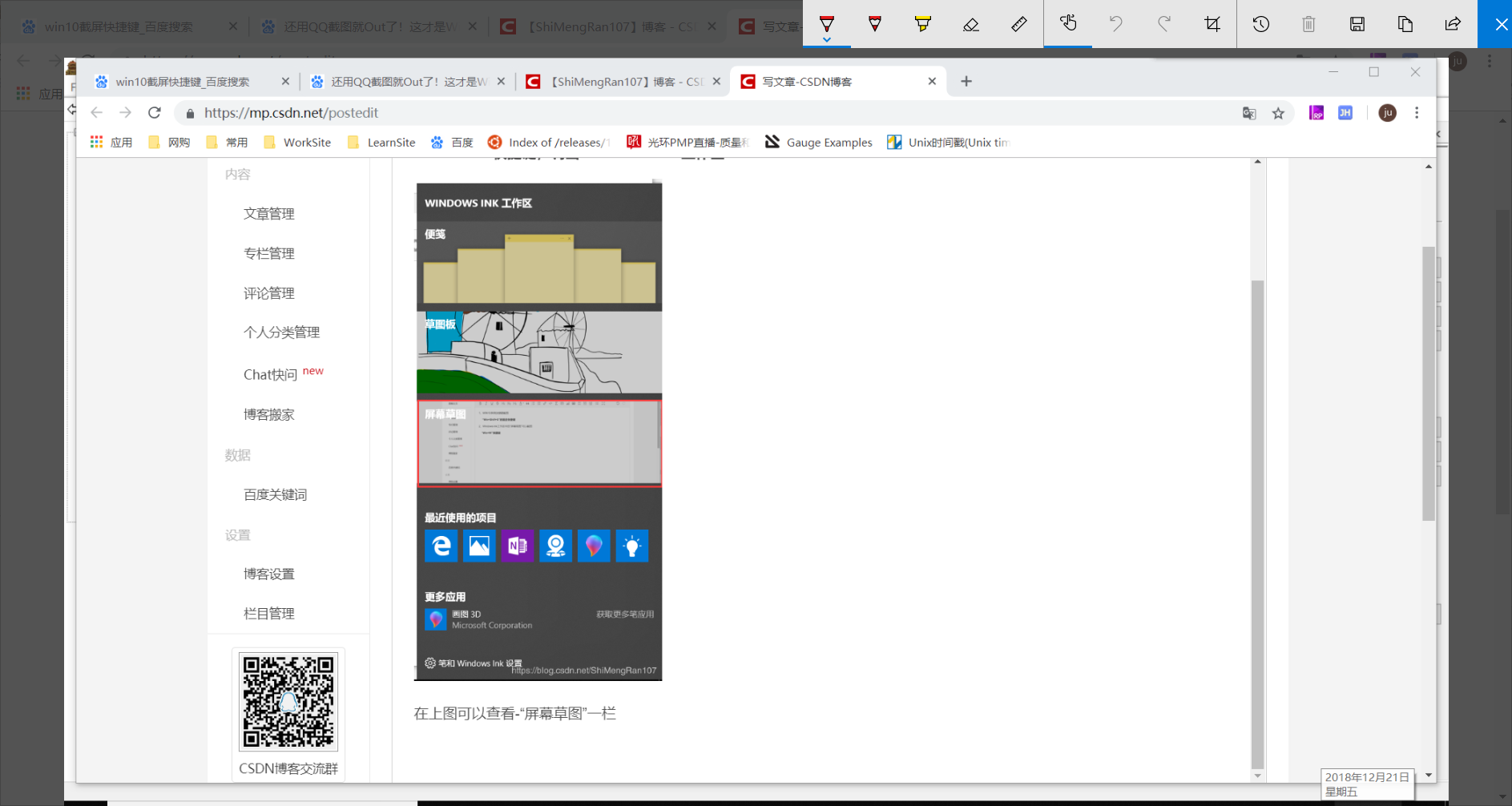Activate the crop tool
Viewport: 1512px width, 806px height.
pos(1212,23)
